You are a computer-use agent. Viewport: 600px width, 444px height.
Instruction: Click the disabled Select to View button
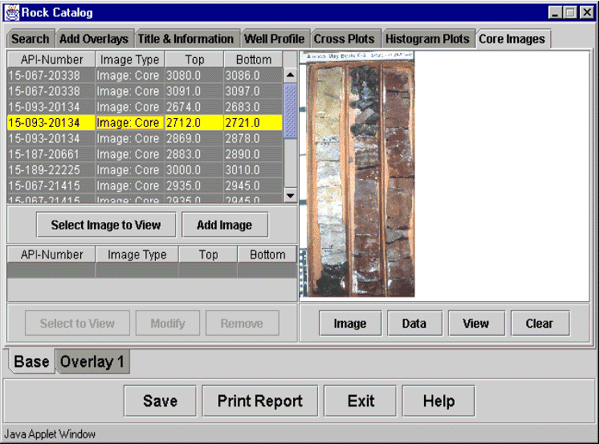[x=77, y=323]
